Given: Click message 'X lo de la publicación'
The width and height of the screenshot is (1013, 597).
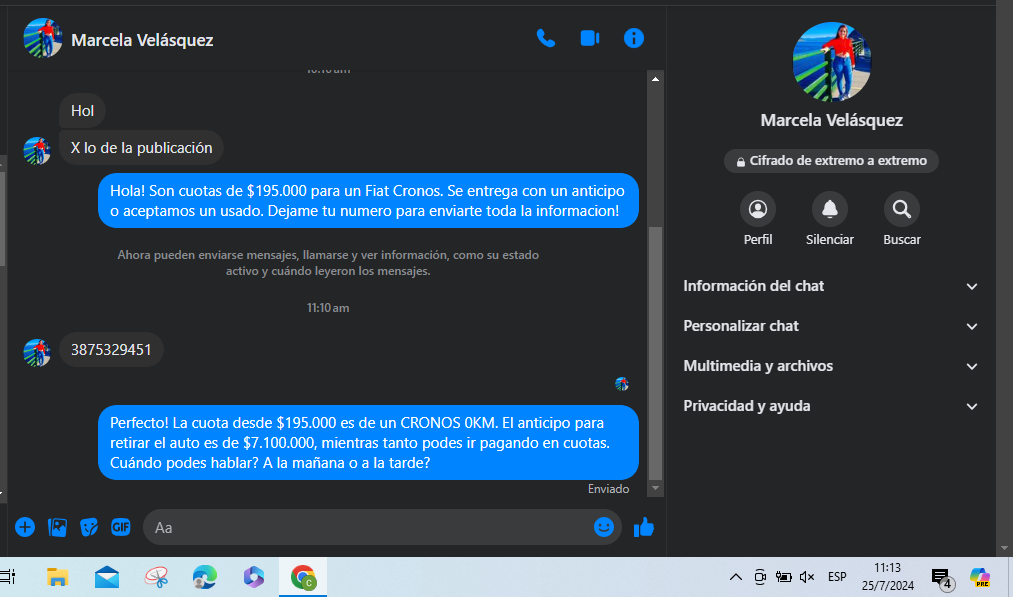Looking at the screenshot, I should coord(141,148).
